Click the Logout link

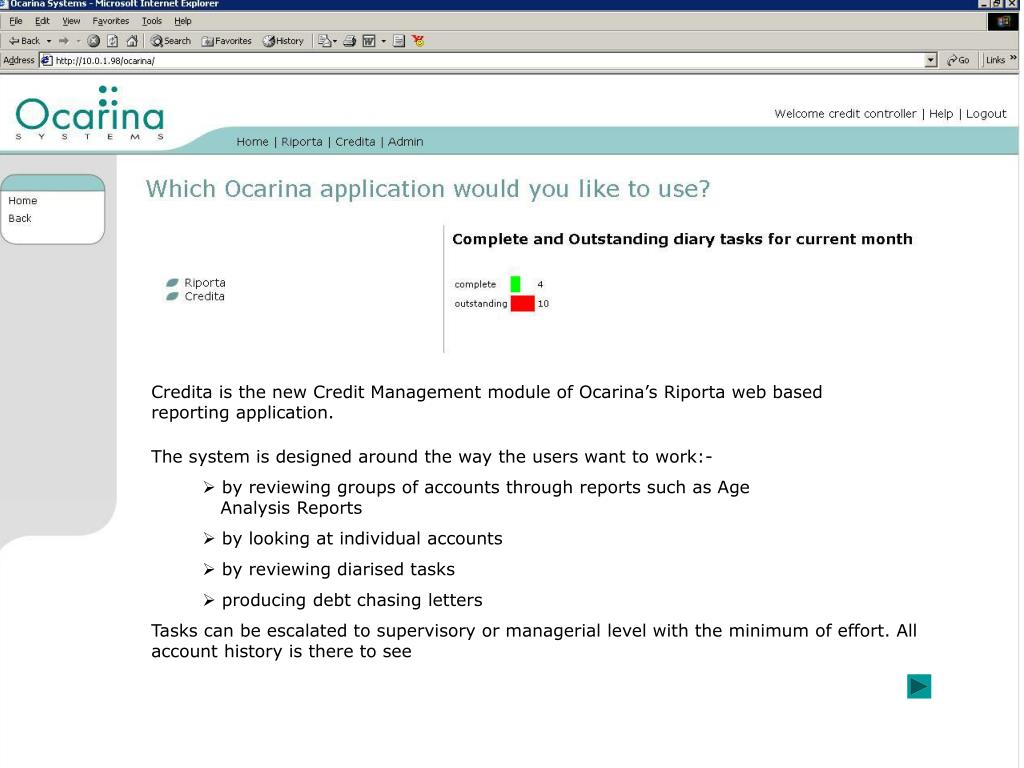coord(986,114)
